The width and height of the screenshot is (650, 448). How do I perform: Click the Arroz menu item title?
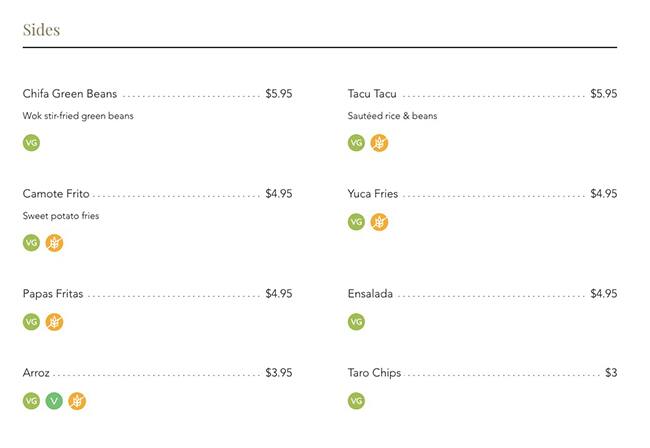(36, 373)
